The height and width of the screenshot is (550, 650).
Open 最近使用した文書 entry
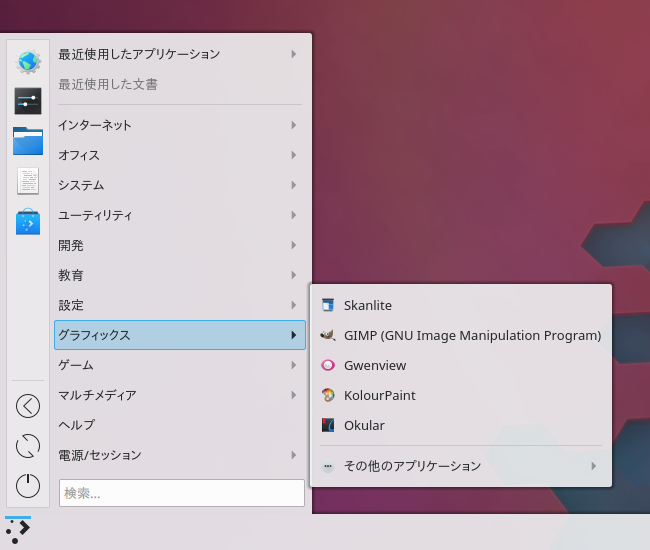pyautogui.click(x=180, y=84)
